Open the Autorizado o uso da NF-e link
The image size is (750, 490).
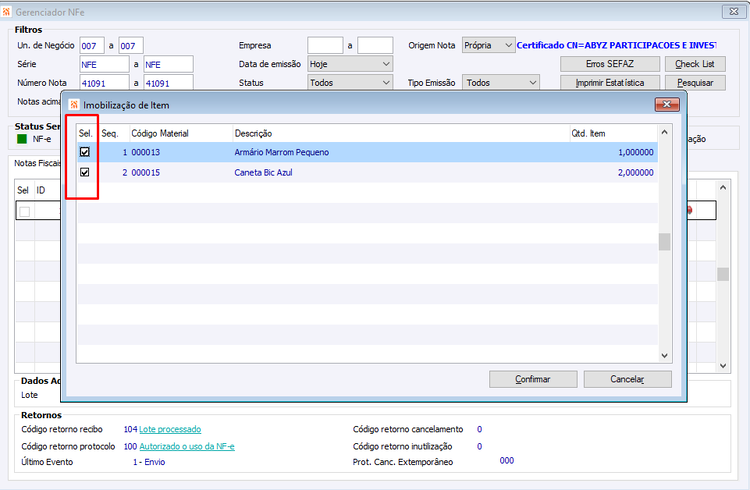[x=187, y=446]
